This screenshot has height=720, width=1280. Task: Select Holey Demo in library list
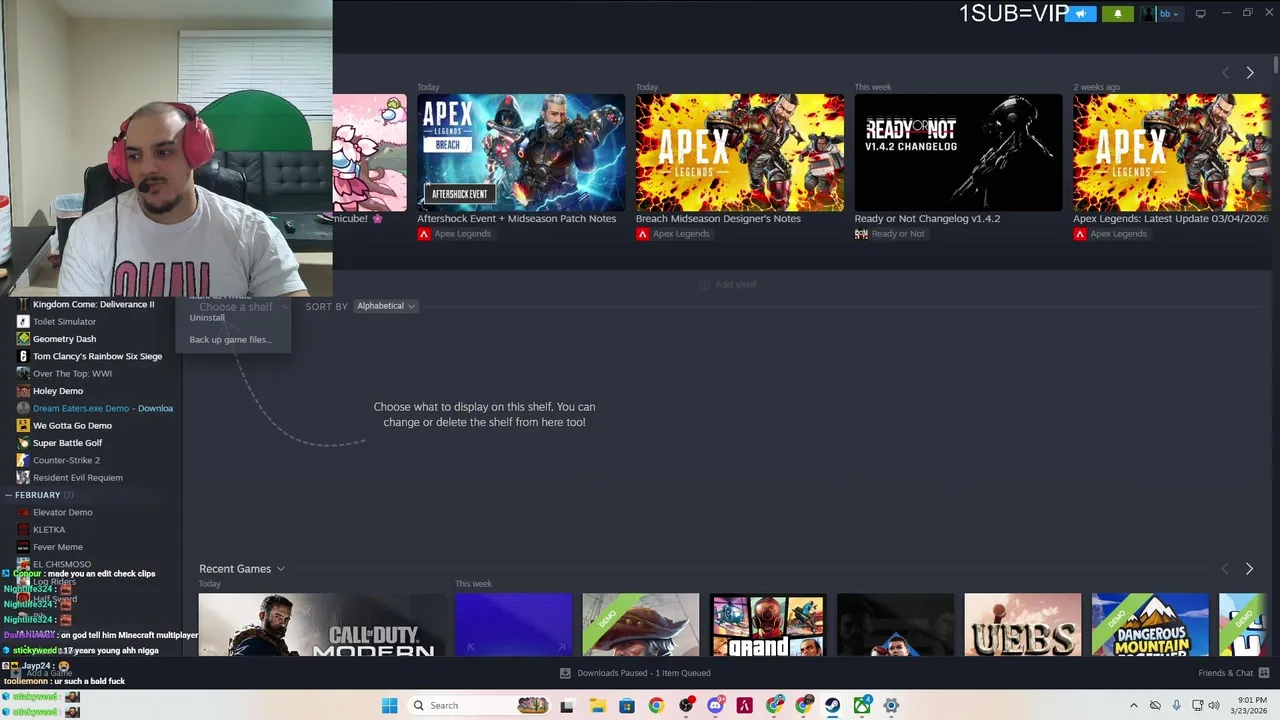pyautogui.click(x=58, y=391)
